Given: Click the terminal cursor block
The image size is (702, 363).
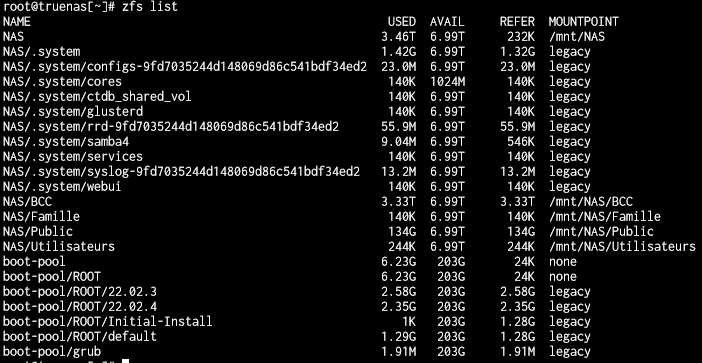Looking at the screenshot, I should click(x=125, y=361).
